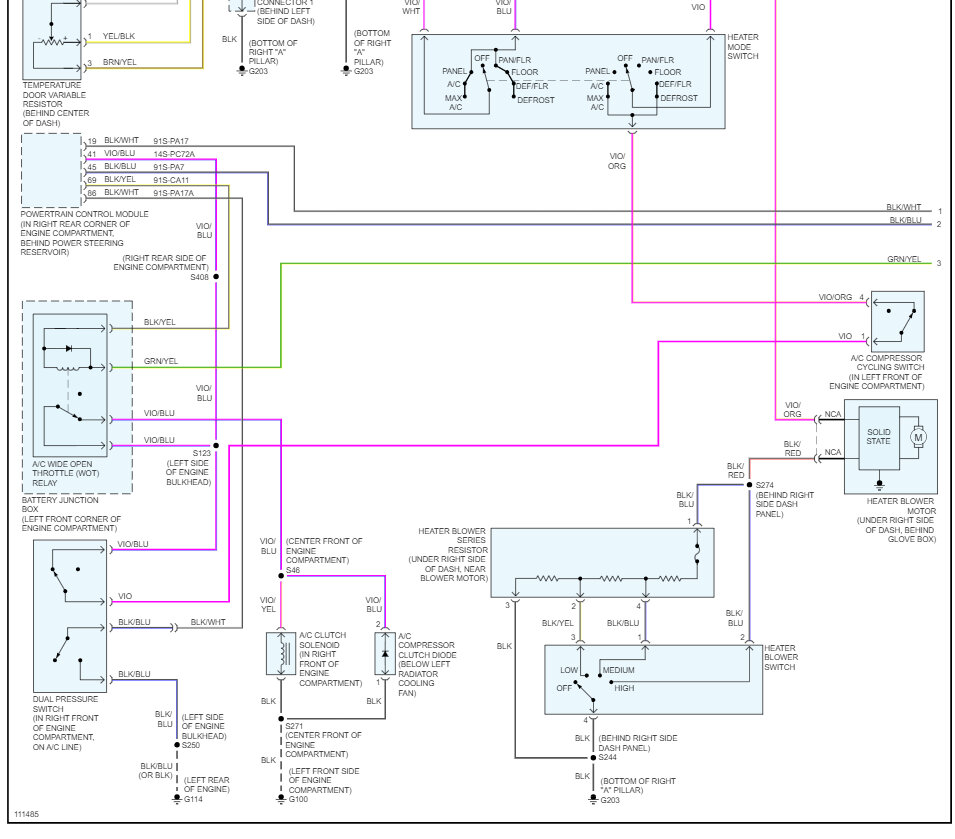The height and width of the screenshot is (839, 955).
Task: Click PCM pin number 69
Action: pyautogui.click(x=92, y=180)
